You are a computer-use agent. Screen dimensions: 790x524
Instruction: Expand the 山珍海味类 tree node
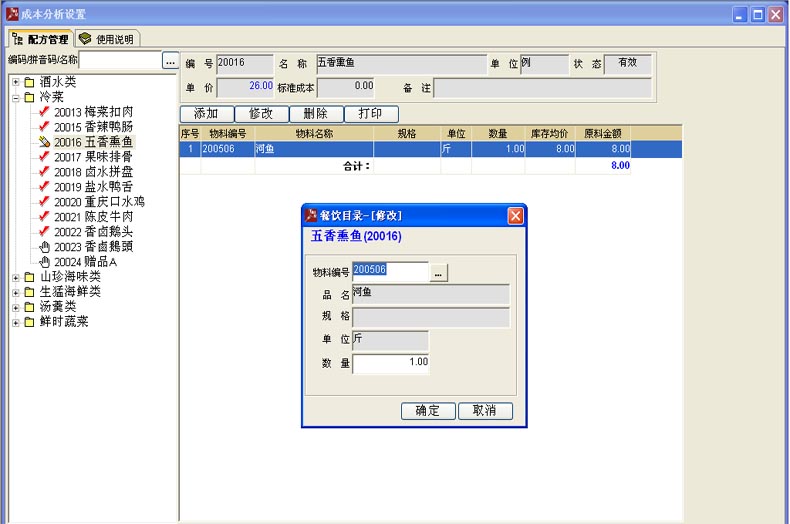click(16, 277)
